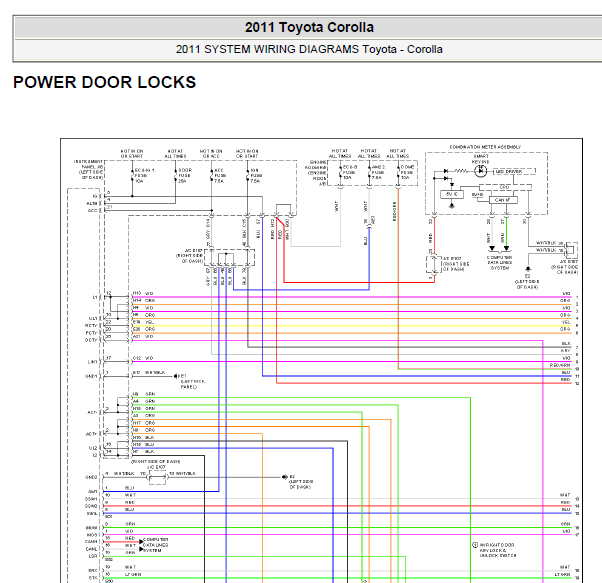The image size is (602, 583).
Task: Click the 'O12 VIO' wire label
Action: (x=143, y=358)
